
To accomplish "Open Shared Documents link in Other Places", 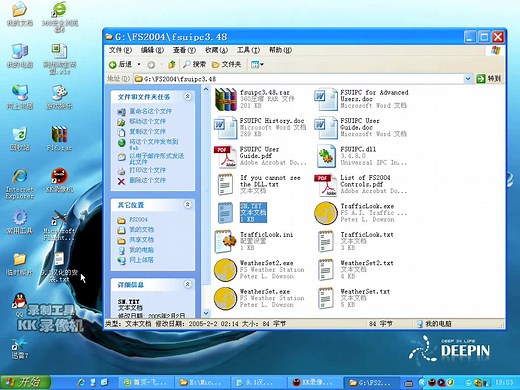I will 141,240.
